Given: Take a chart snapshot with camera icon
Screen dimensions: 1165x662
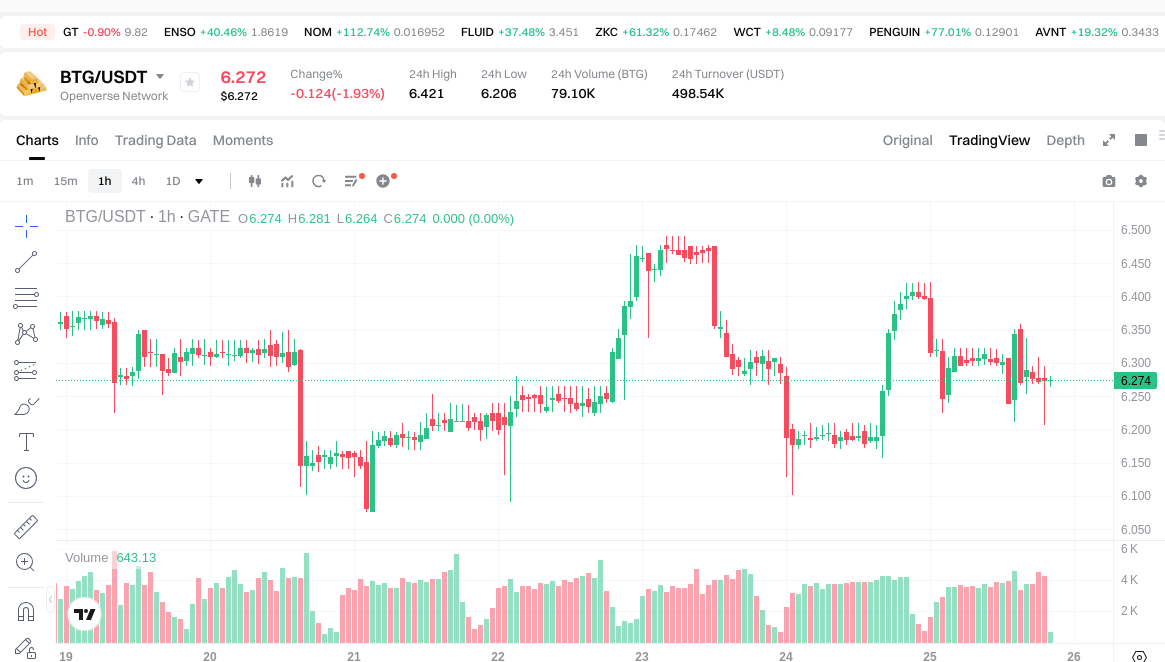Looking at the screenshot, I should point(1108,181).
